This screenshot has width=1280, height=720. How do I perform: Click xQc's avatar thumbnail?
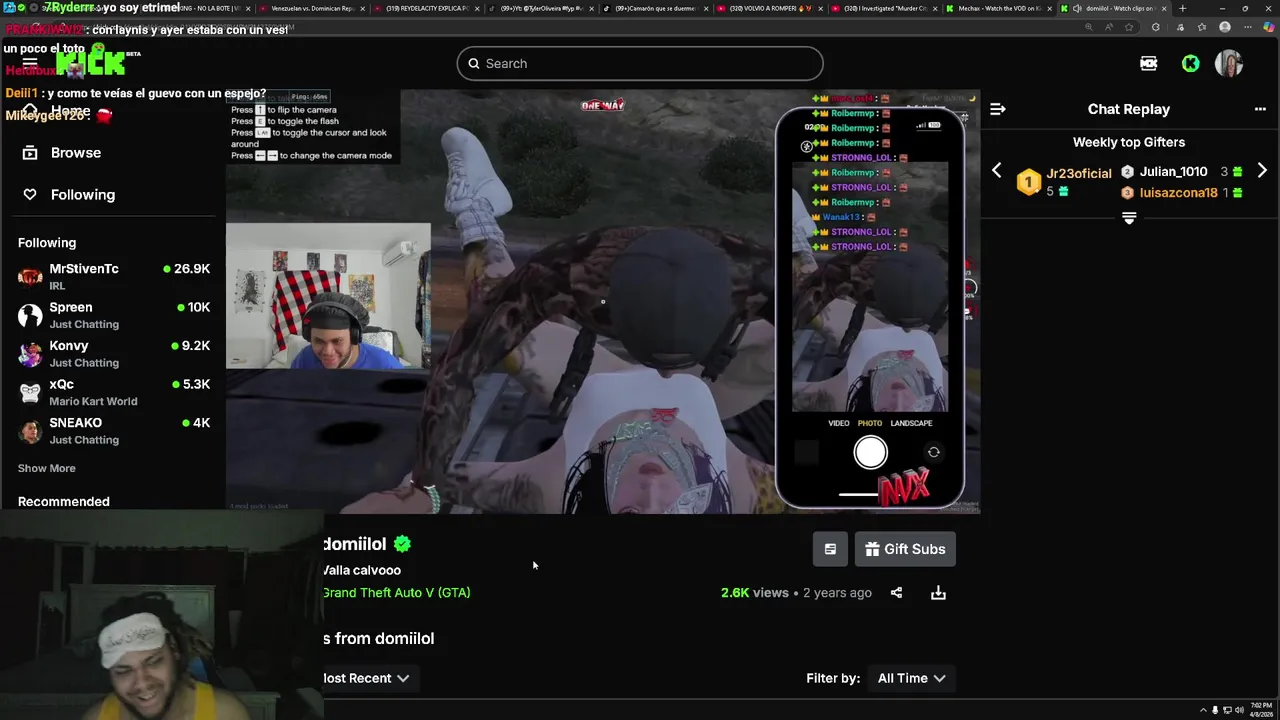(x=30, y=392)
